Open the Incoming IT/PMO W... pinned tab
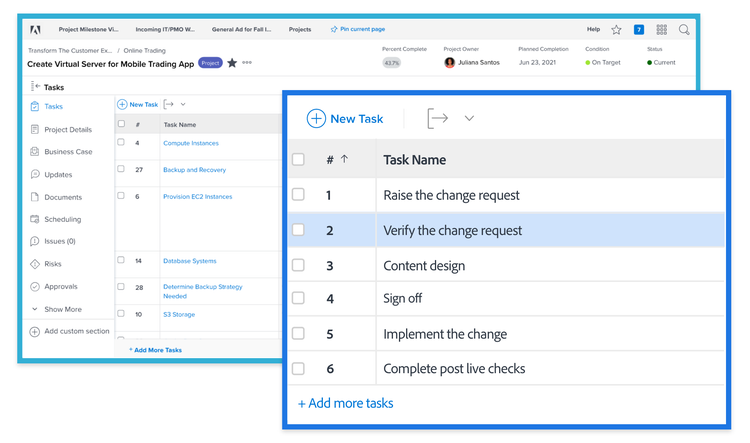This screenshot has width=750, height=443. click(165, 29)
